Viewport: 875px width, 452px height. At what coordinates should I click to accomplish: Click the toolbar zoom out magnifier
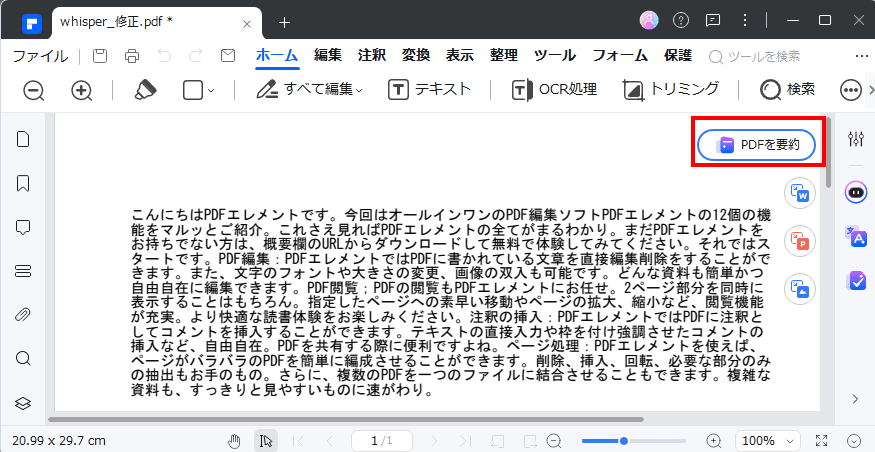[x=34, y=90]
